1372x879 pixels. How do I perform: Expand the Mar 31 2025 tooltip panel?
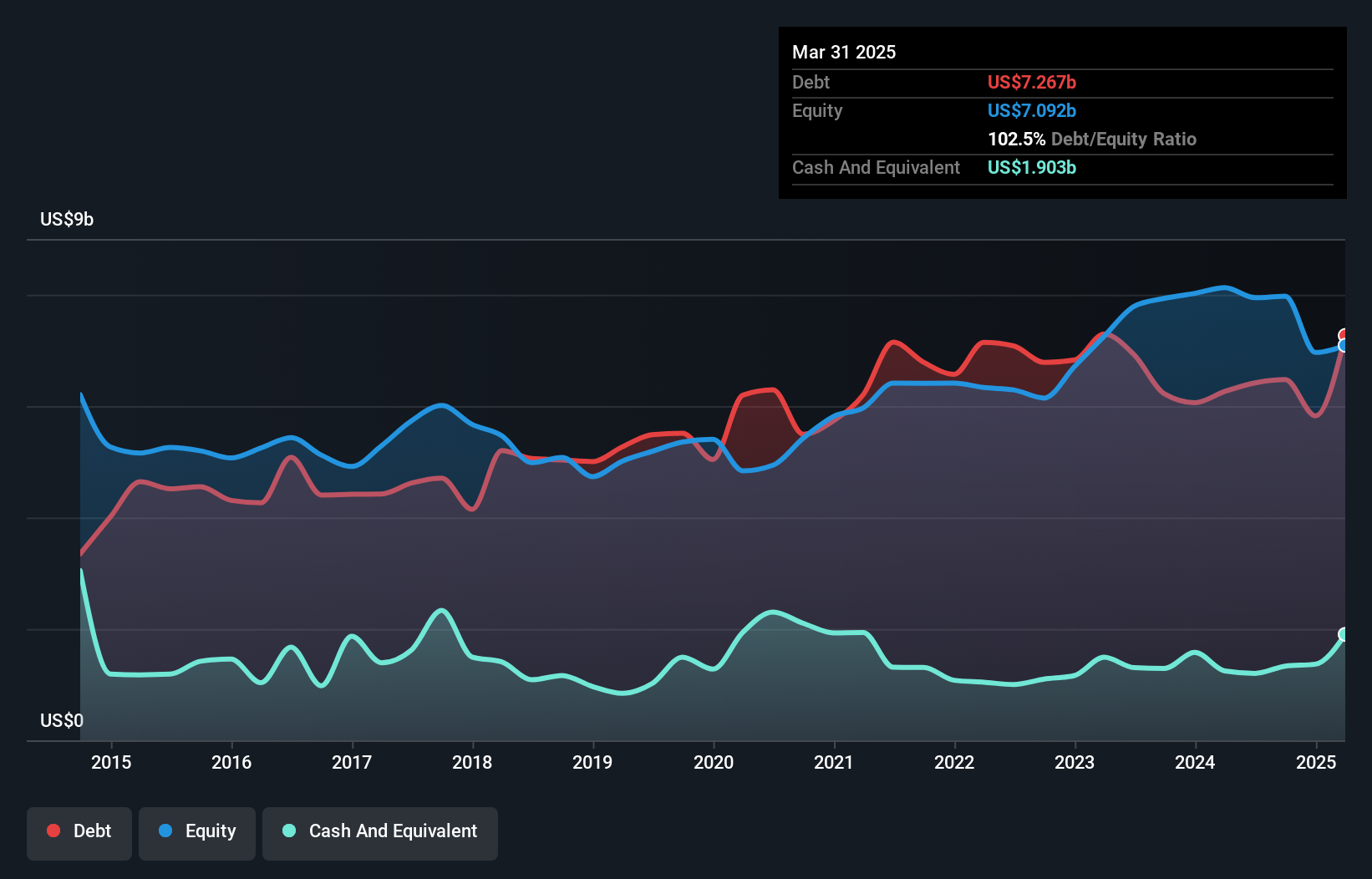coord(843,52)
